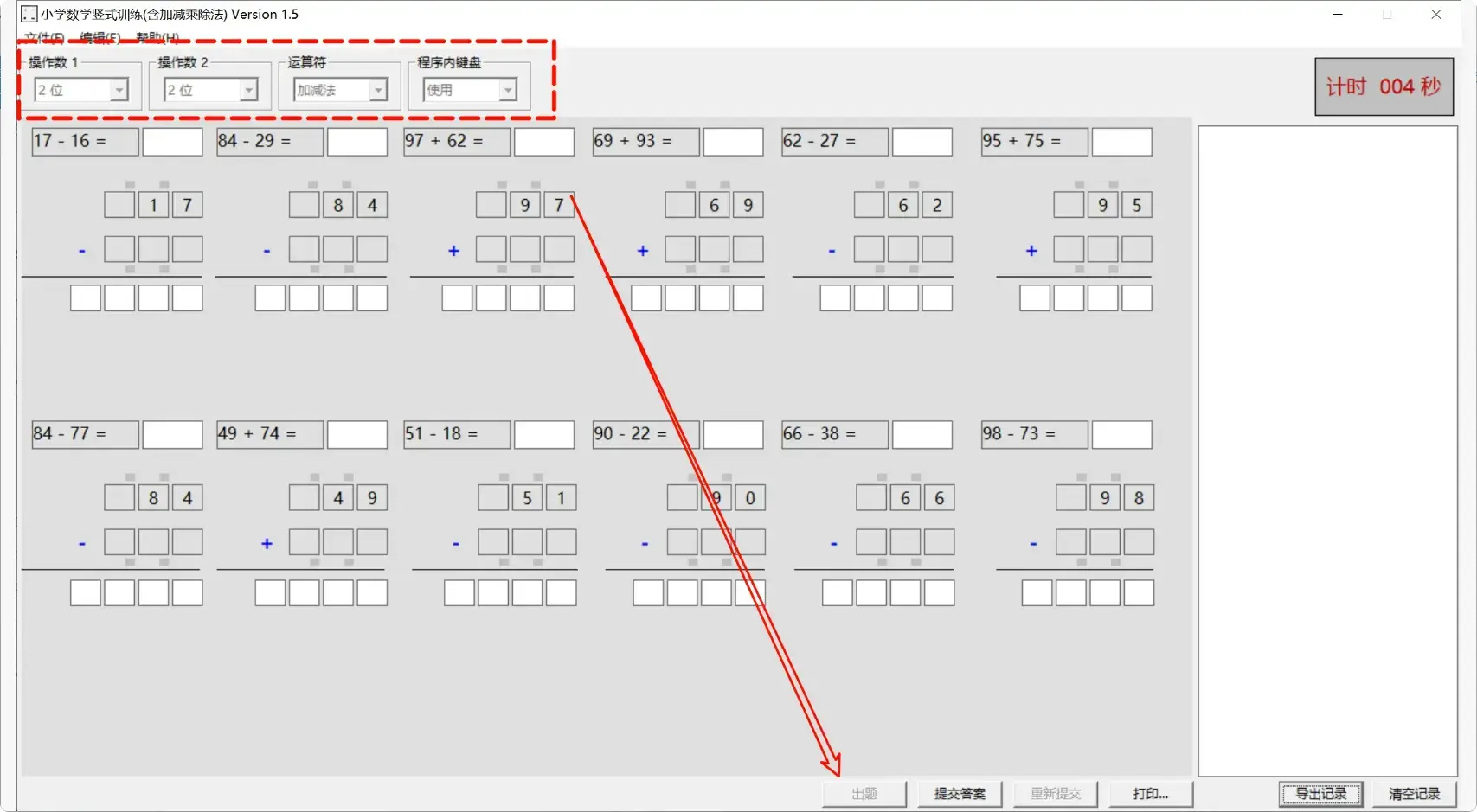The image size is (1477, 812).
Task: Click the app icon in the title bar
Action: [x=29, y=15]
